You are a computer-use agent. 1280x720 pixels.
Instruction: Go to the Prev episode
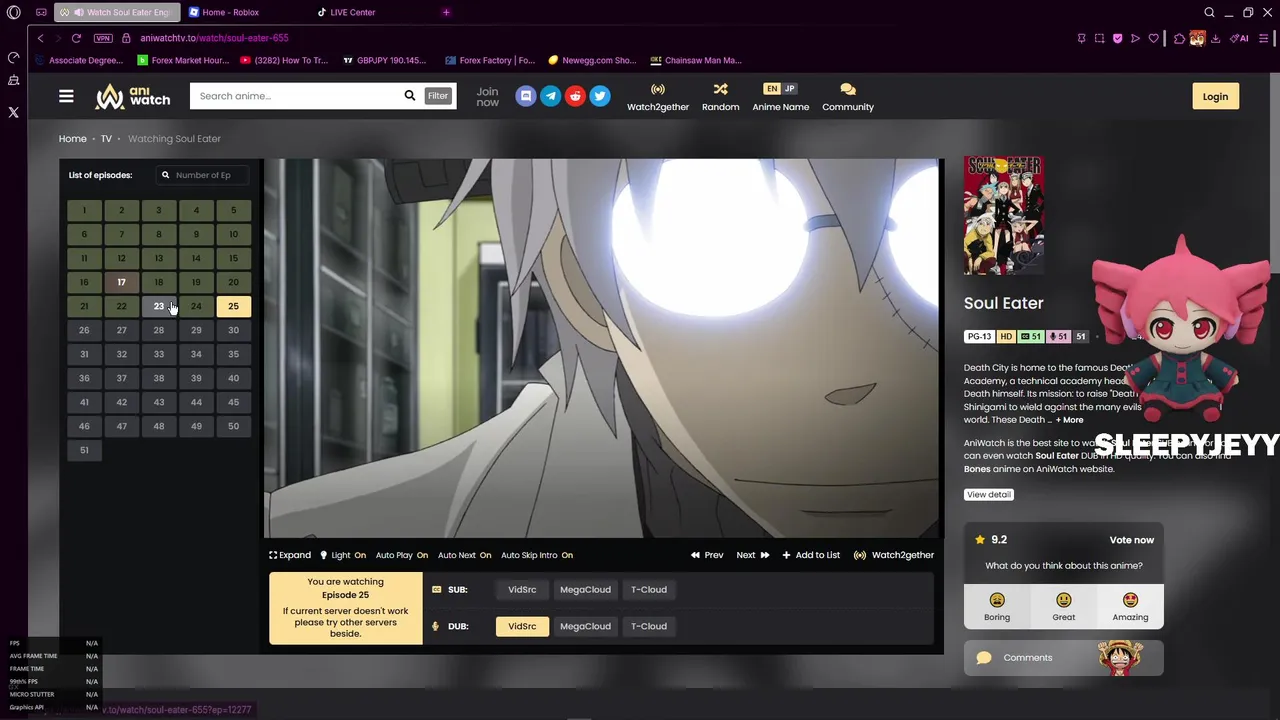pos(707,555)
